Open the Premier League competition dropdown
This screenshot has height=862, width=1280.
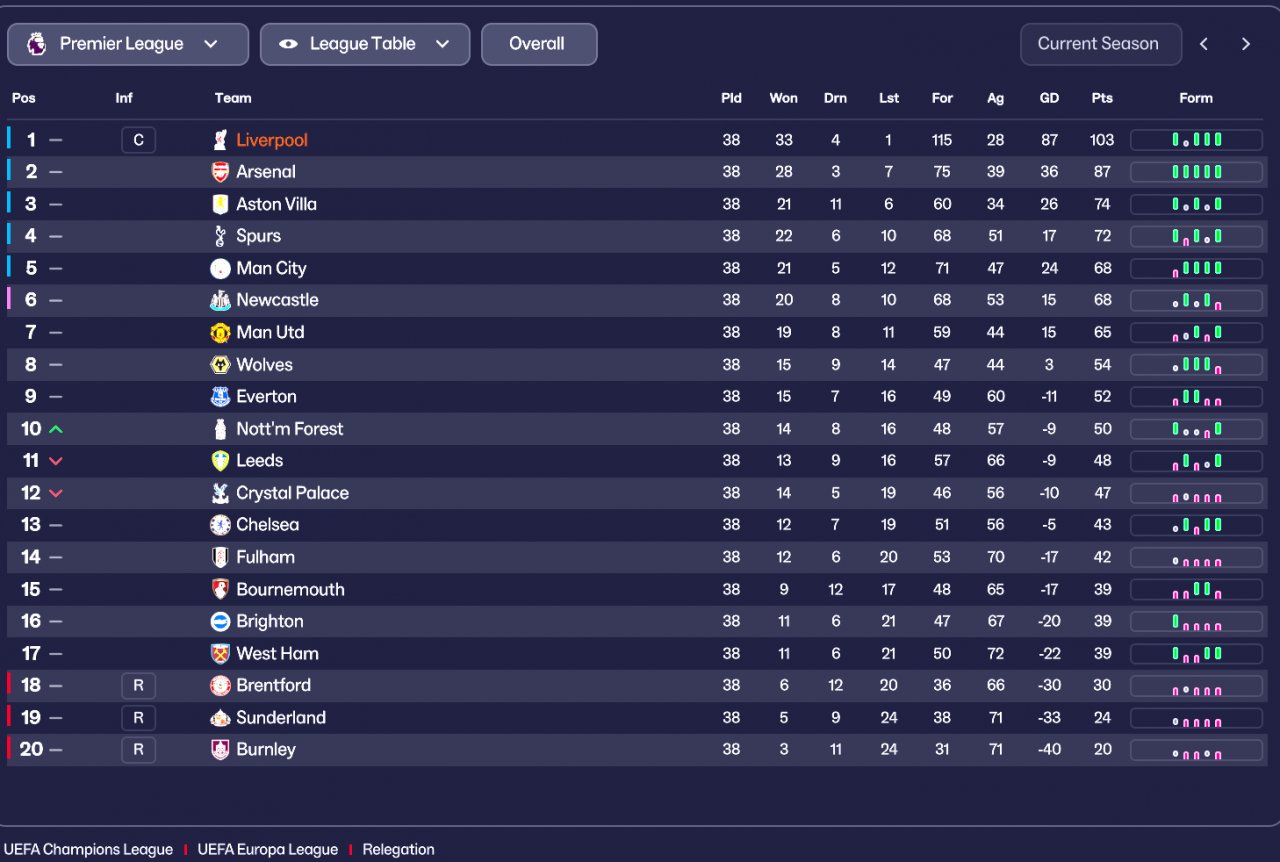[127, 44]
